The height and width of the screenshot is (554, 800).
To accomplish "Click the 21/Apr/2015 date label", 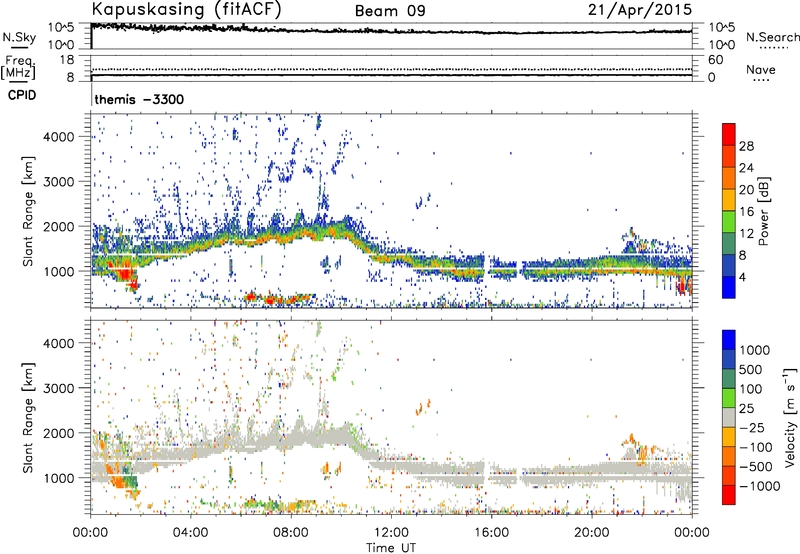I will (x=640, y=10).
